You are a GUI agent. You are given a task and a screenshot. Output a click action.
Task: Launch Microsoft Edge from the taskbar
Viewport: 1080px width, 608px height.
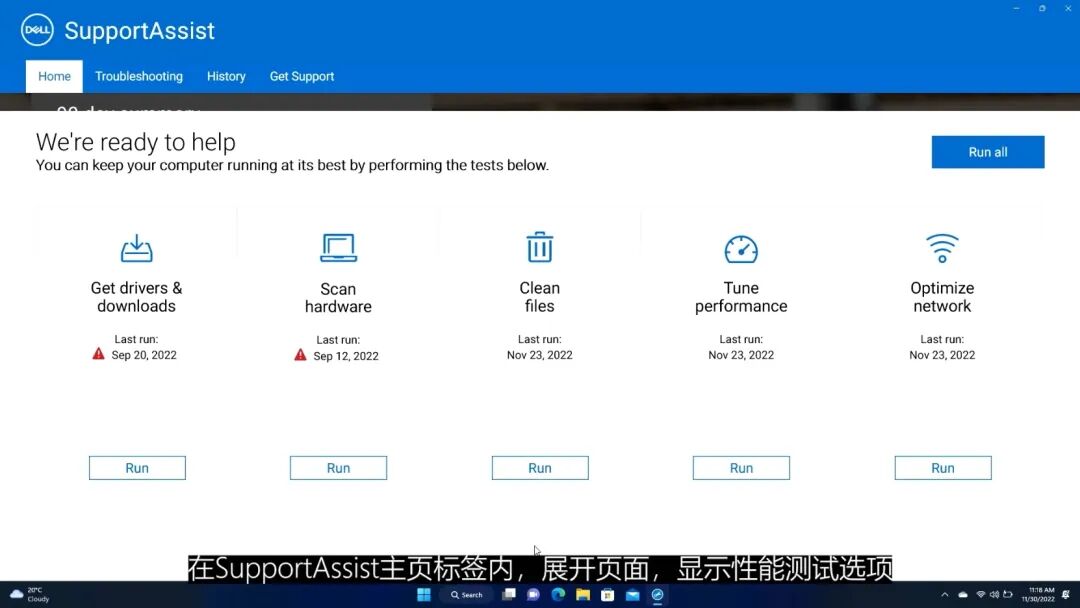(558, 594)
